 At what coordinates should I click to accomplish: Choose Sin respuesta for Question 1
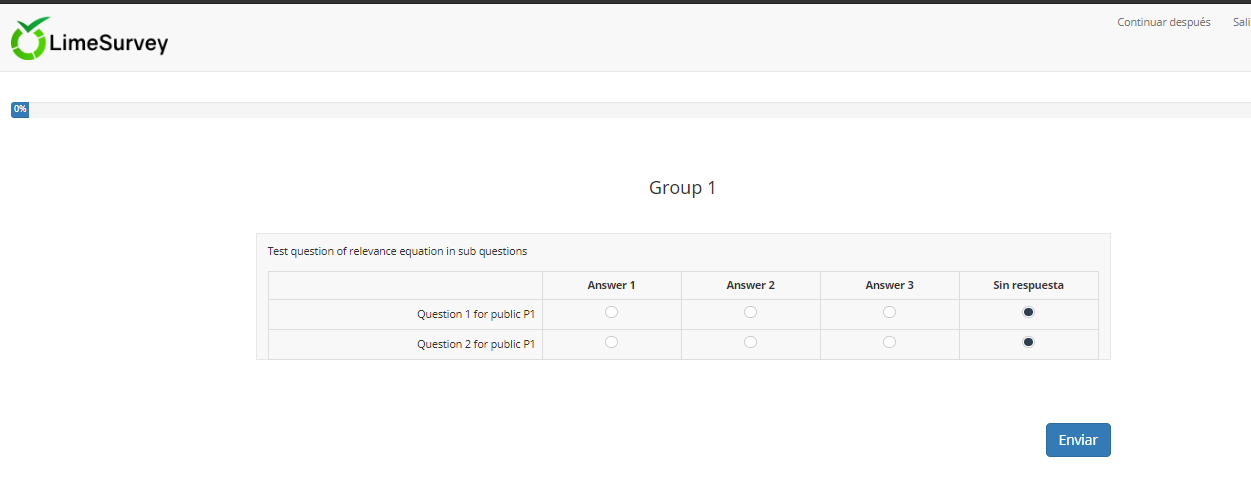click(1029, 312)
